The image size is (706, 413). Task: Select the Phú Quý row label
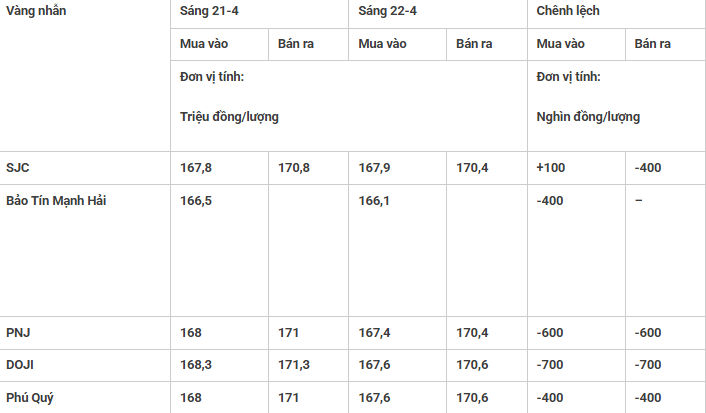point(29,398)
